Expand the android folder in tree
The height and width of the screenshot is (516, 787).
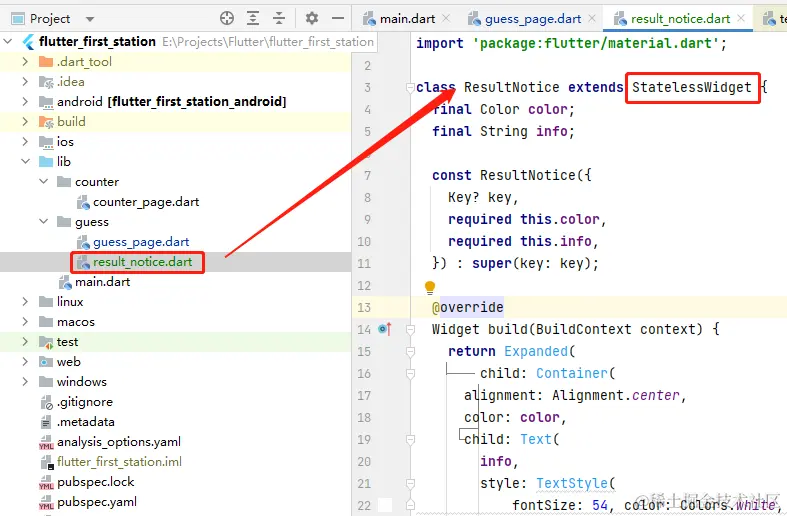[x=25, y=102]
